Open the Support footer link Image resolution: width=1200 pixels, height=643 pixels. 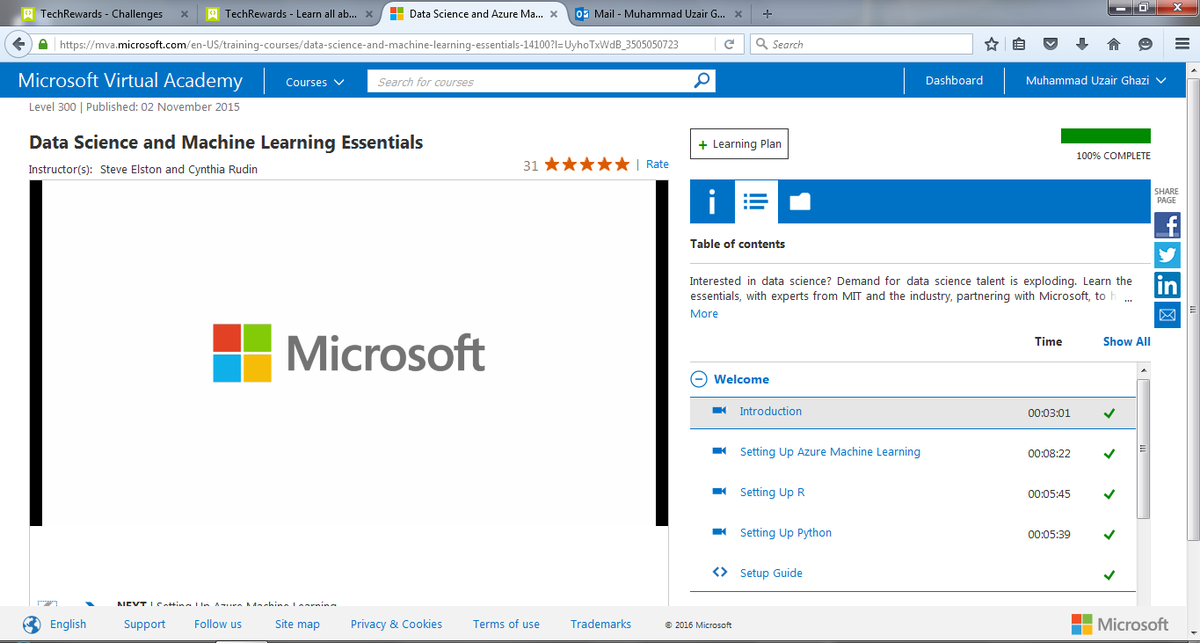pyautogui.click(x=145, y=624)
